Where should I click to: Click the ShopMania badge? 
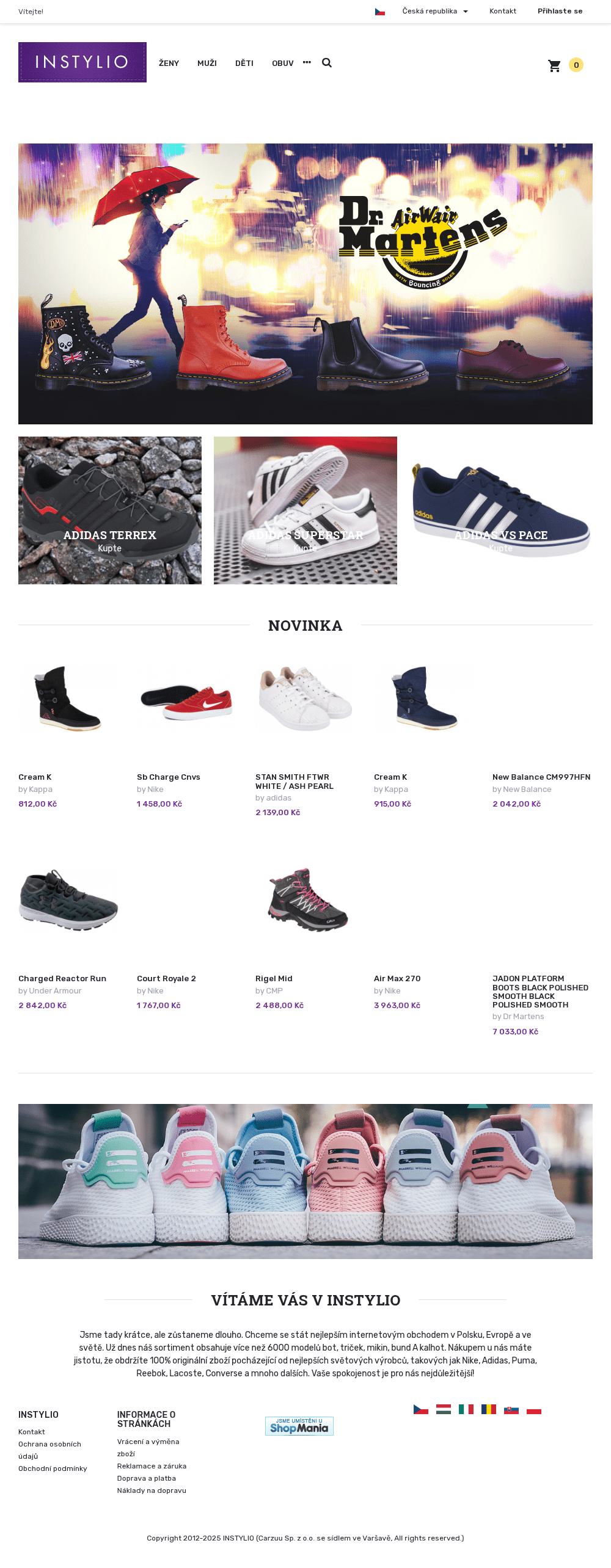click(299, 1426)
